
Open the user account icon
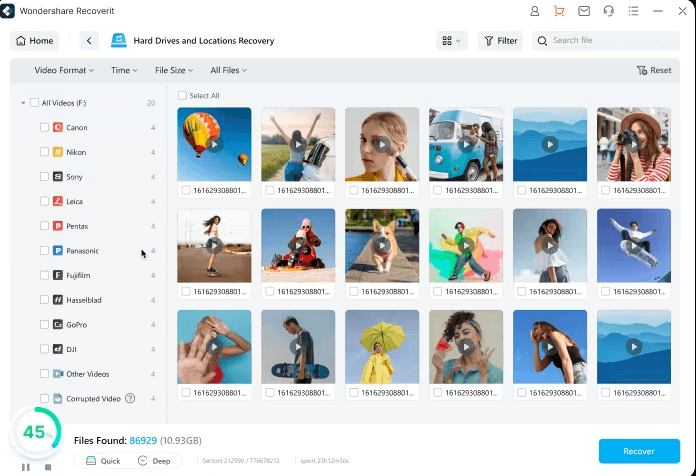[534, 11]
